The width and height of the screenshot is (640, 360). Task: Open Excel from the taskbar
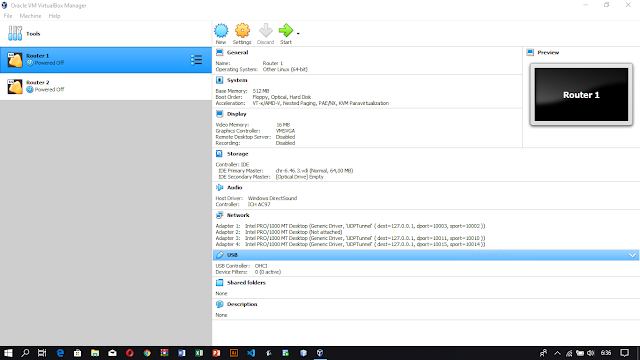pyautogui.click(x=199, y=353)
